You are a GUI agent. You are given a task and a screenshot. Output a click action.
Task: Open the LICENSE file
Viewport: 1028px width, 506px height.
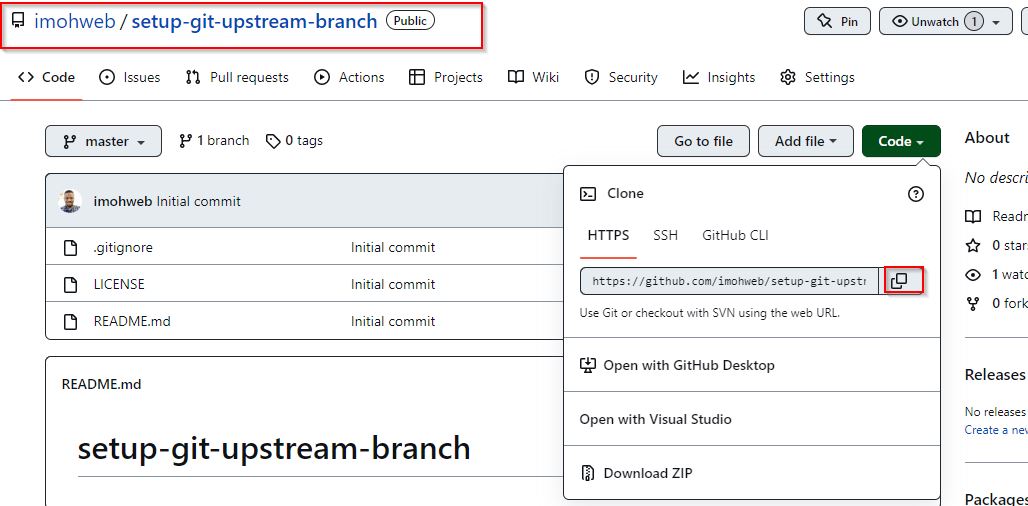(119, 284)
